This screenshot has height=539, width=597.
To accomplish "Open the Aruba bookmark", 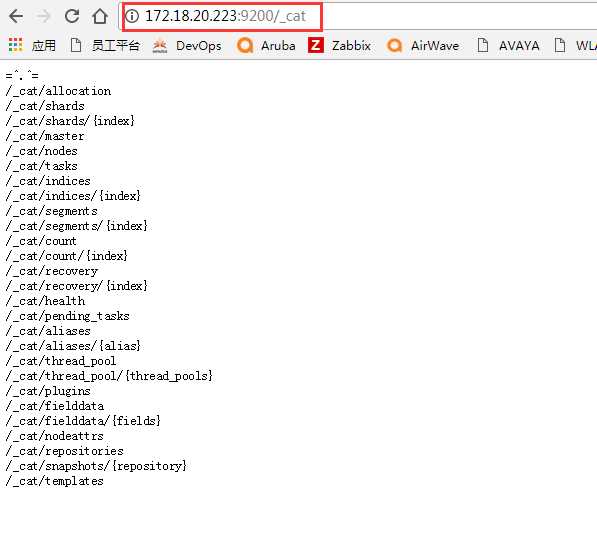I will pyautogui.click(x=278, y=46).
